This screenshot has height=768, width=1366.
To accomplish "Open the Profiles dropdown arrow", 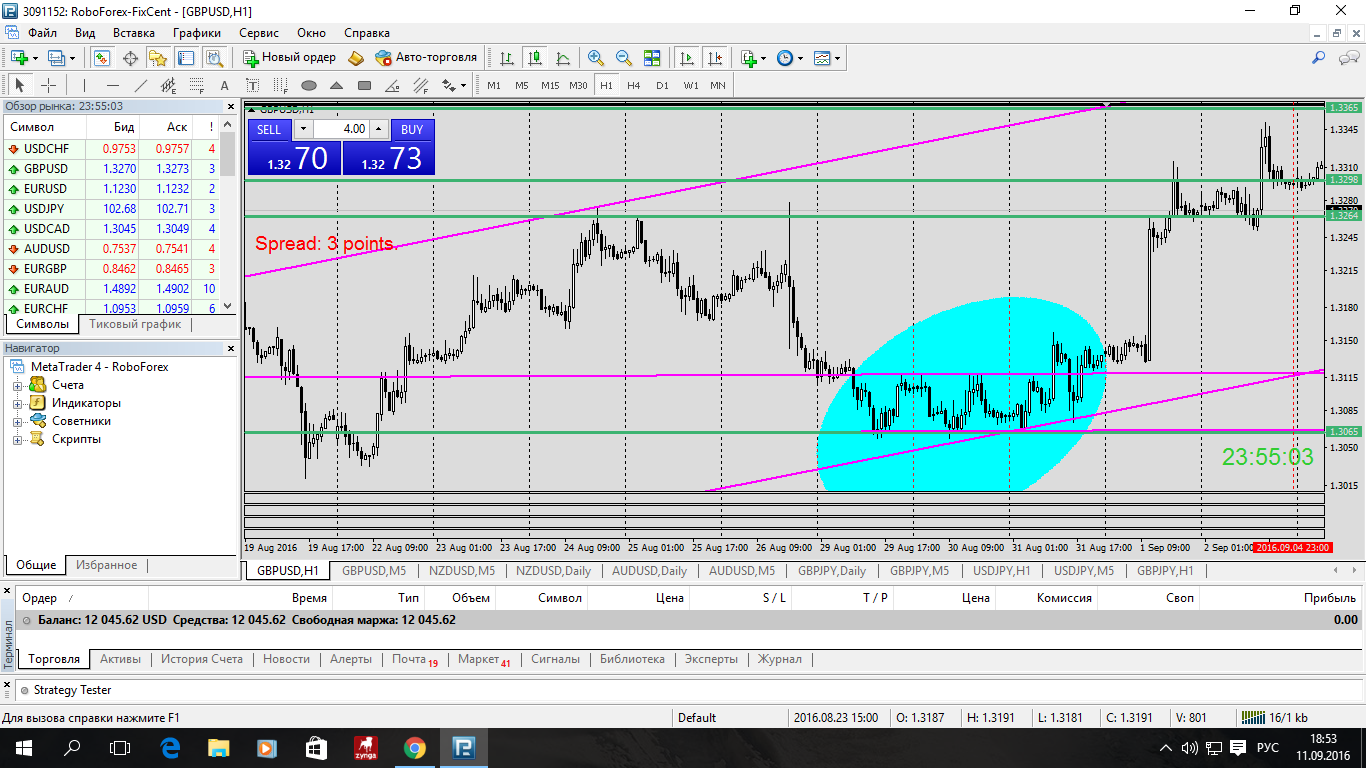I will click(x=72, y=58).
